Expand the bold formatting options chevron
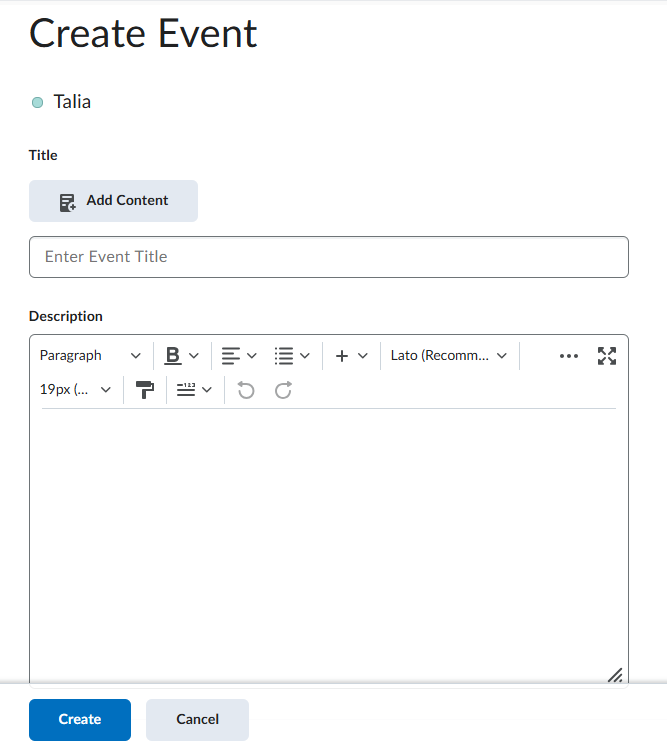This screenshot has height=749, width=667. 194,356
